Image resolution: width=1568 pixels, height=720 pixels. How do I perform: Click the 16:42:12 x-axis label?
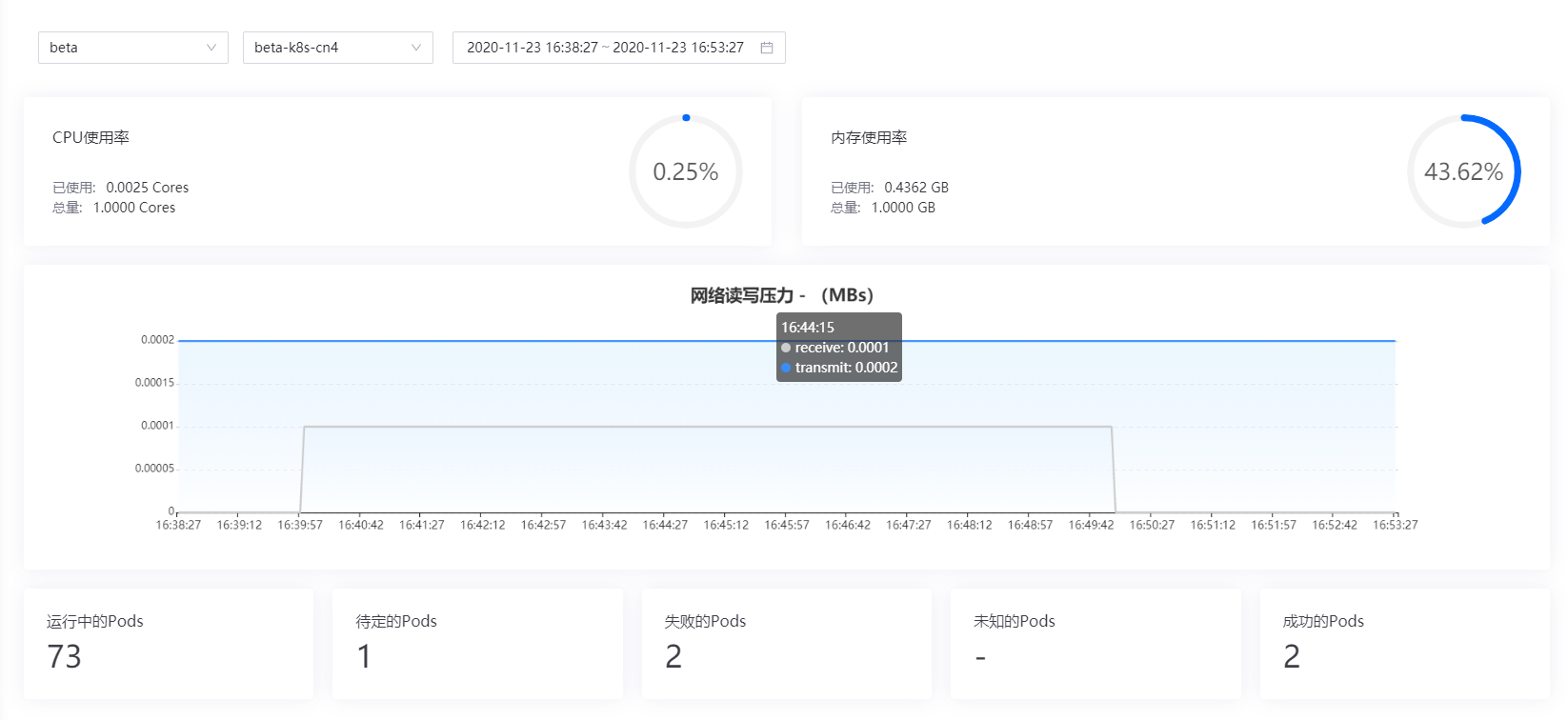point(483,525)
